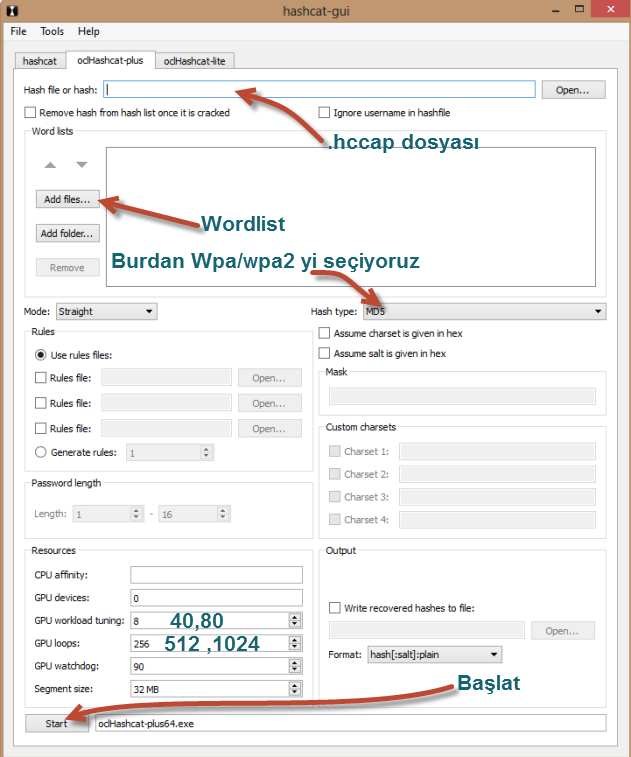Screen dimensions: 631x757
Task: Click the Add files button
Action: tap(68, 199)
